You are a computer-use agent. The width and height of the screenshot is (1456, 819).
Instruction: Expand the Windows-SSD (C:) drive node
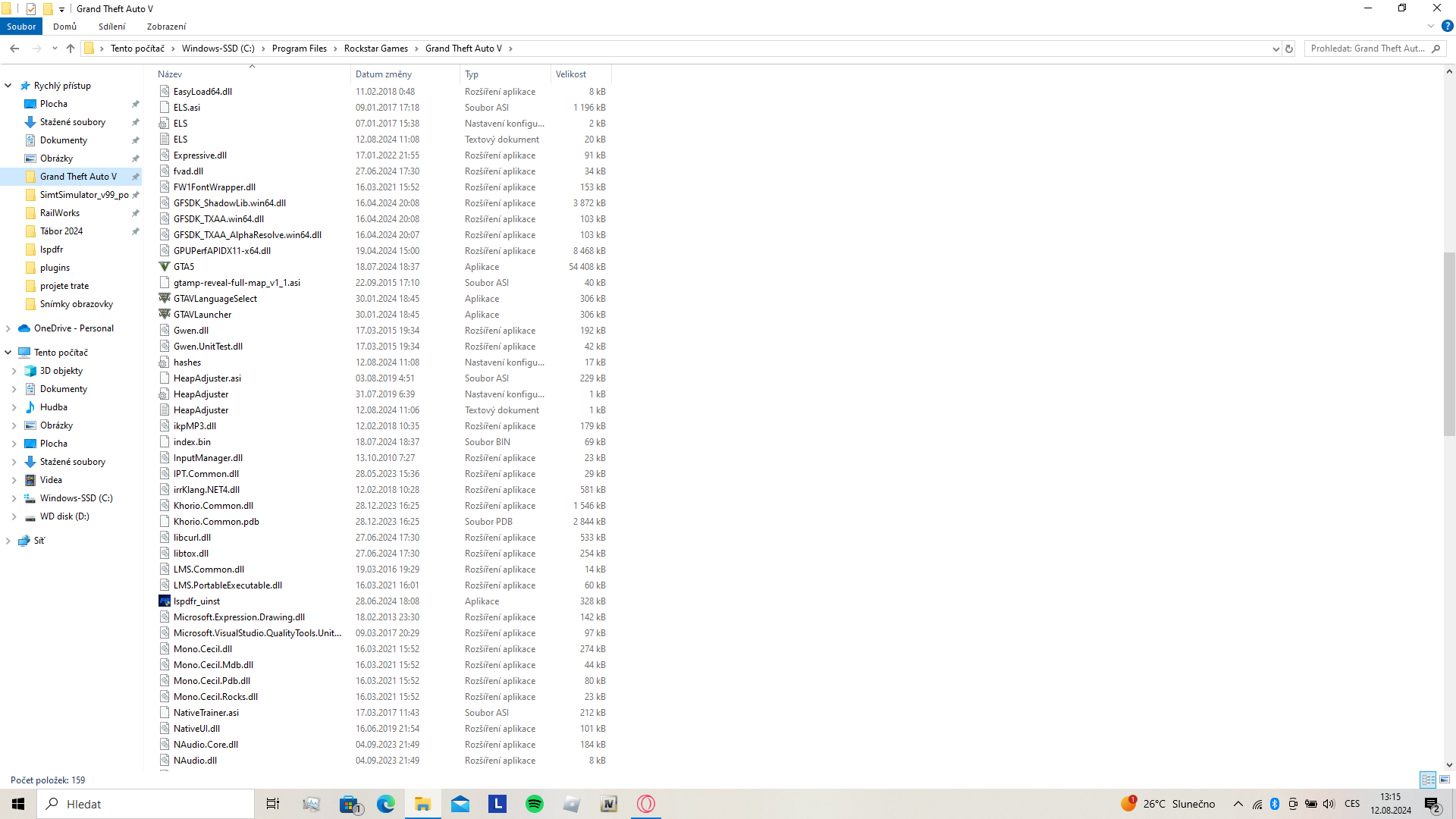point(14,498)
